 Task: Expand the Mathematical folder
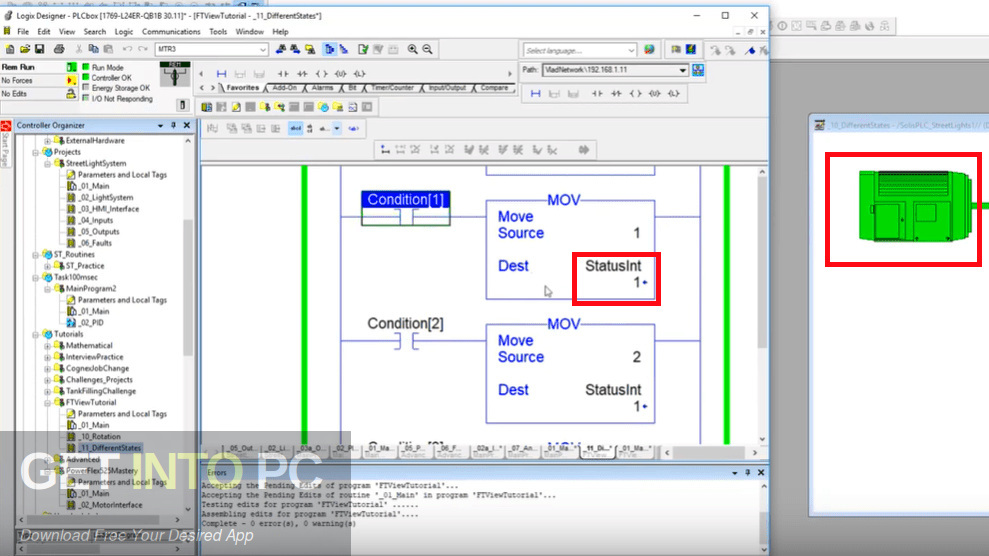pyautogui.click(x=47, y=345)
